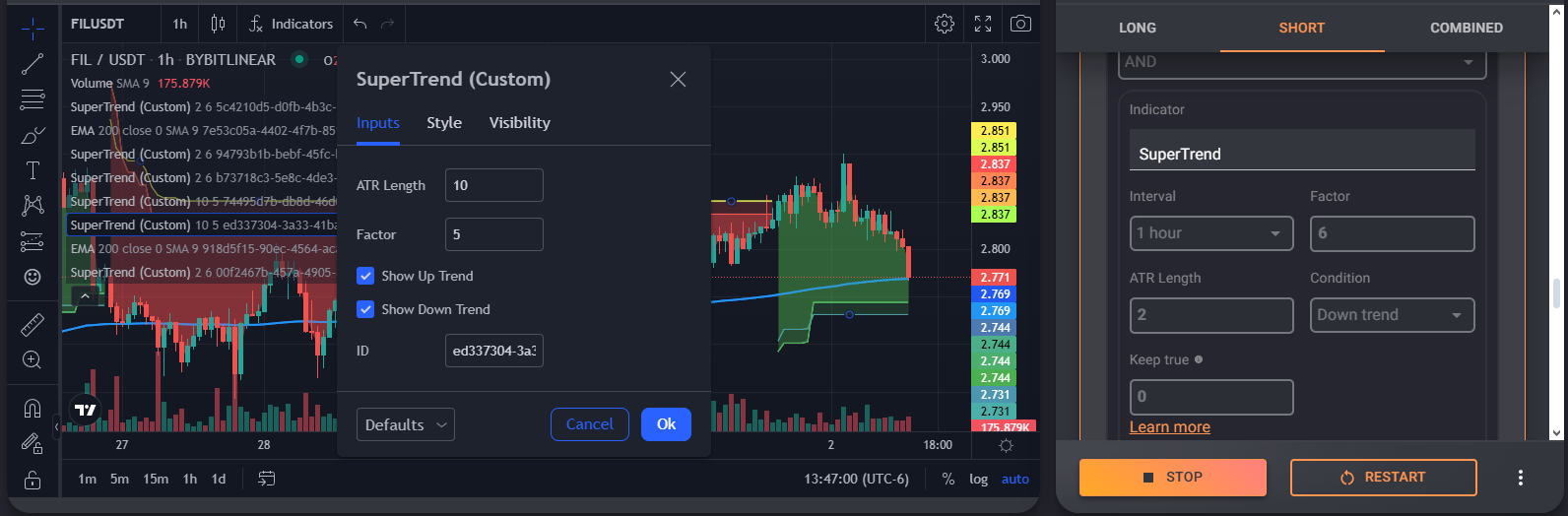The height and width of the screenshot is (516, 1568).
Task: Close the SuperTrend (Custom) dialog
Action: [x=678, y=79]
